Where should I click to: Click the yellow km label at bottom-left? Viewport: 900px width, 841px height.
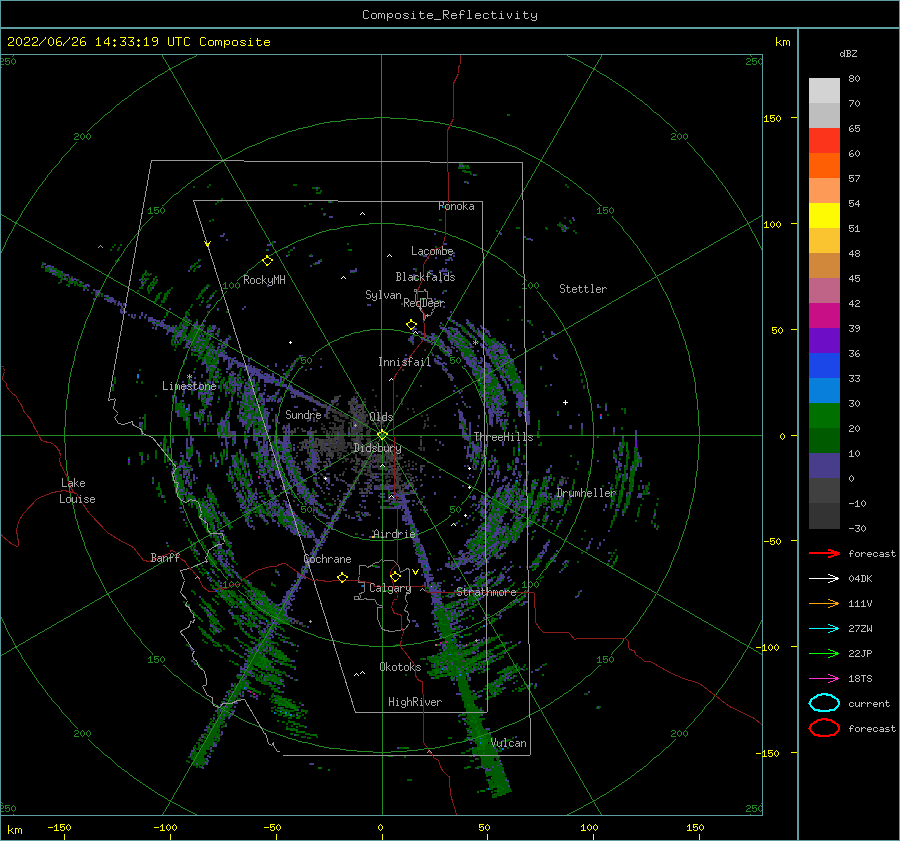click(x=14, y=830)
